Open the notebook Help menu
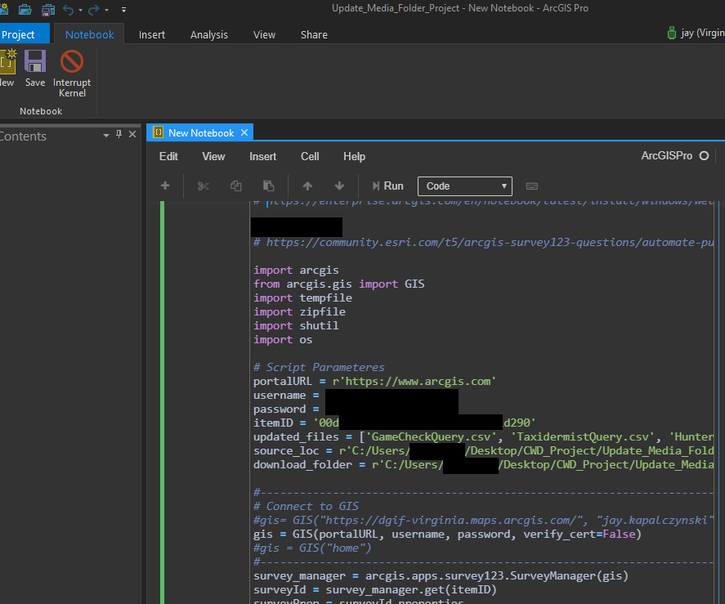Image resolution: width=725 pixels, height=604 pixels. [354, 157]
